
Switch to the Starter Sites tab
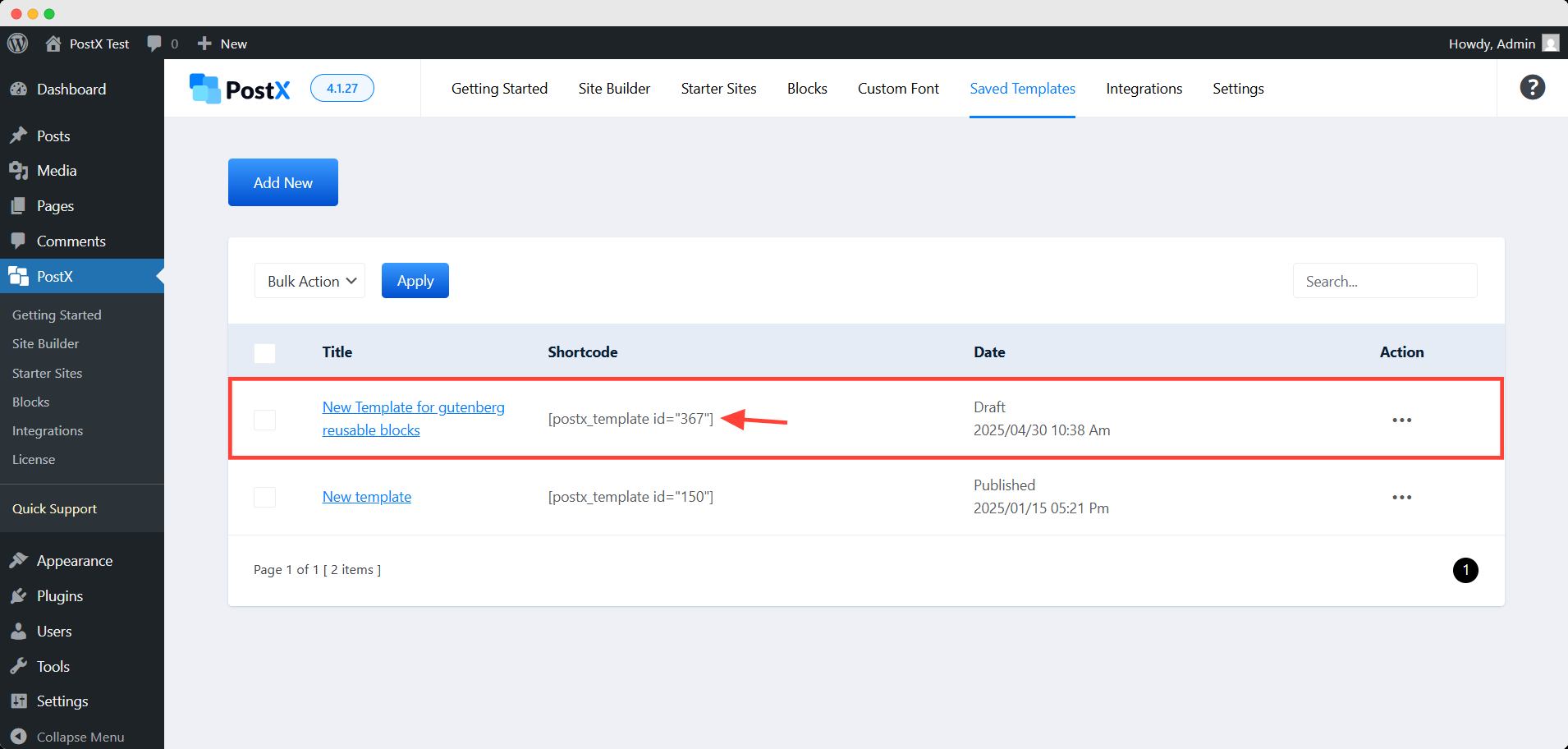coord(718,89)
